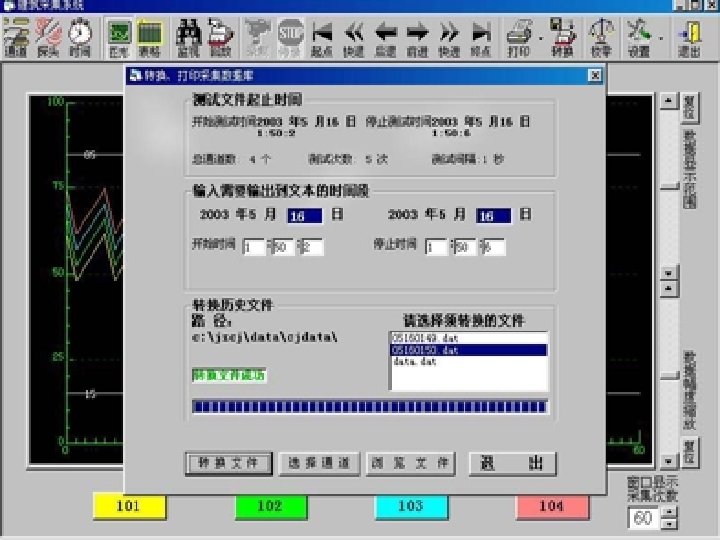Increase collection count with stepper up arrow
Viewport: 720px width, 540px height.
[x=669, y=512]
